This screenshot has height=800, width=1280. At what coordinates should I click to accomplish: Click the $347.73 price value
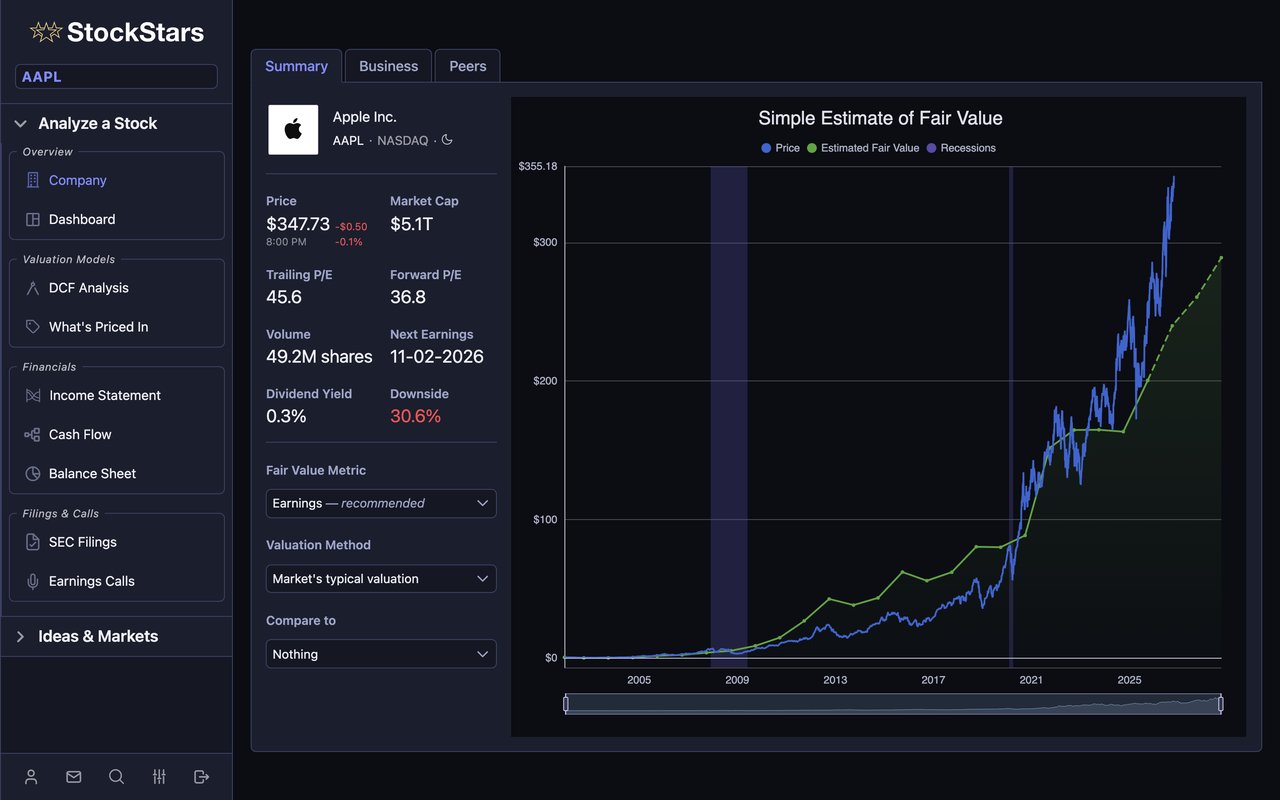tap(298, 224)
